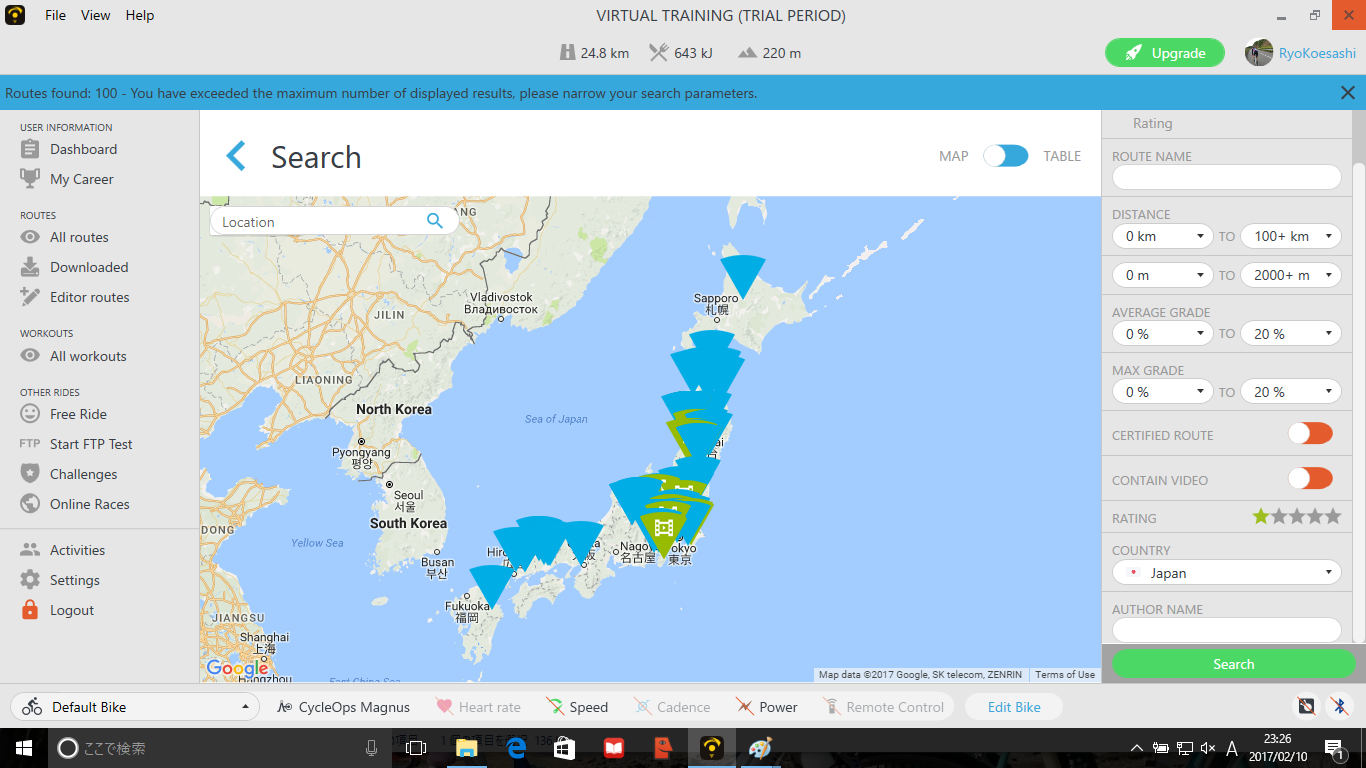Viewport: 1366px width, 768px height.
Task: Click the Editor routes wand icon
Action: (30, 297)
